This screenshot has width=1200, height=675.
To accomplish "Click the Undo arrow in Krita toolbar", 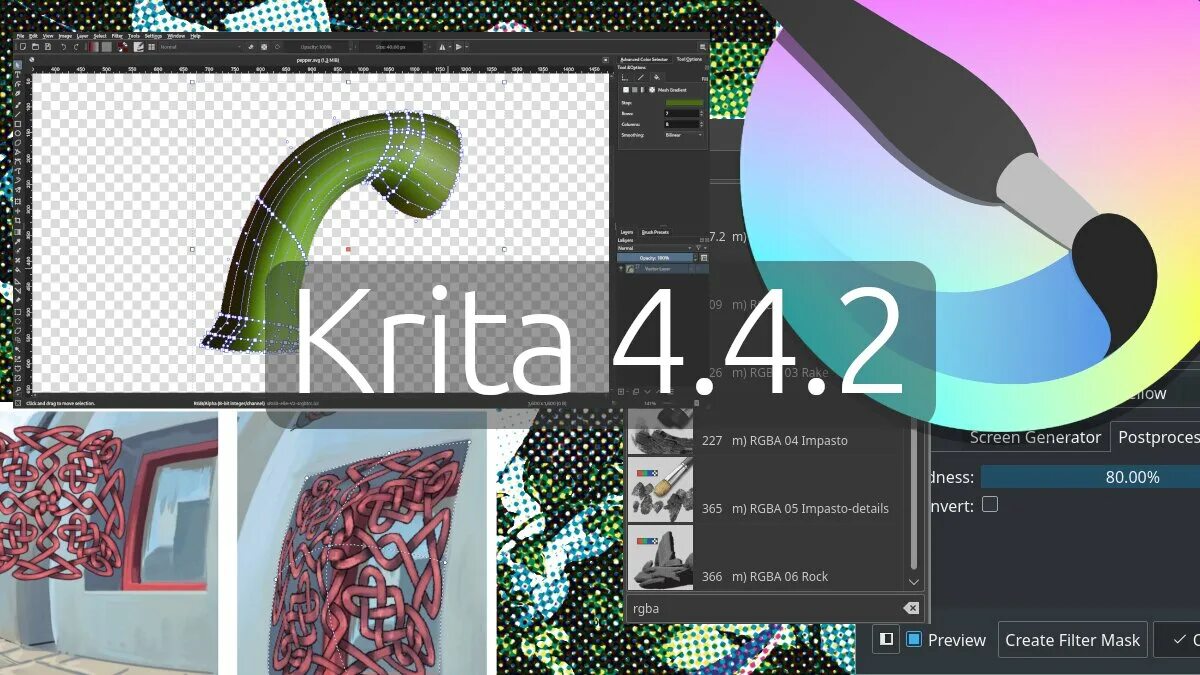I will 63,47.
